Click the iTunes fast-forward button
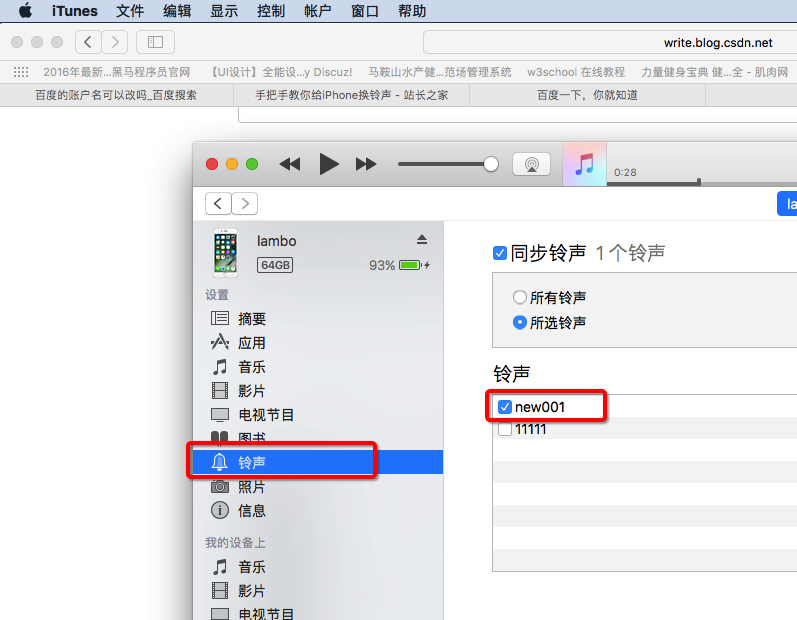 pyautogui.click(x=366, y=164)
